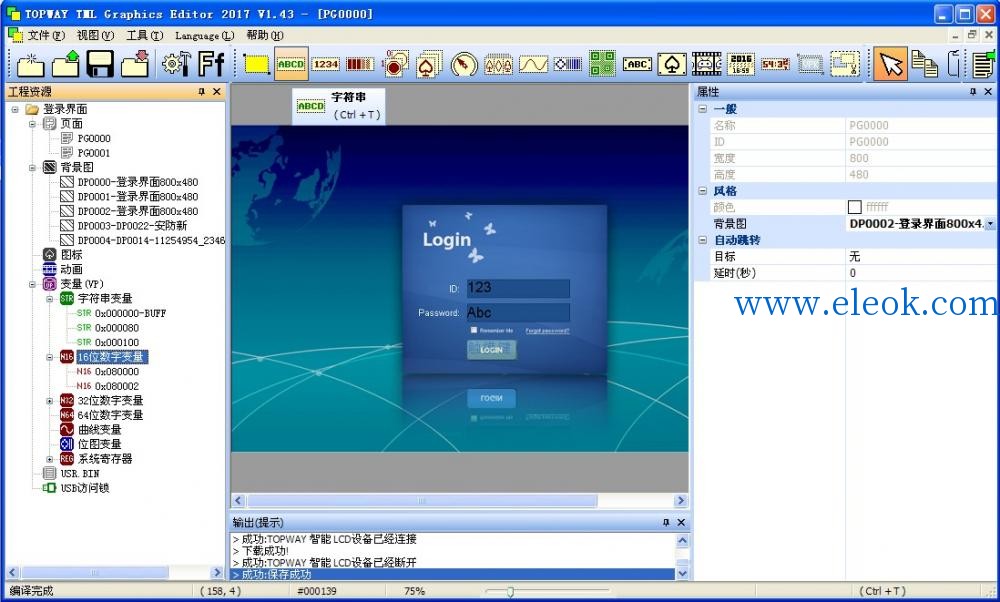Click the 颜色 white color swatch
This screenshot has height=602, width=1000.
coord(855,207)
